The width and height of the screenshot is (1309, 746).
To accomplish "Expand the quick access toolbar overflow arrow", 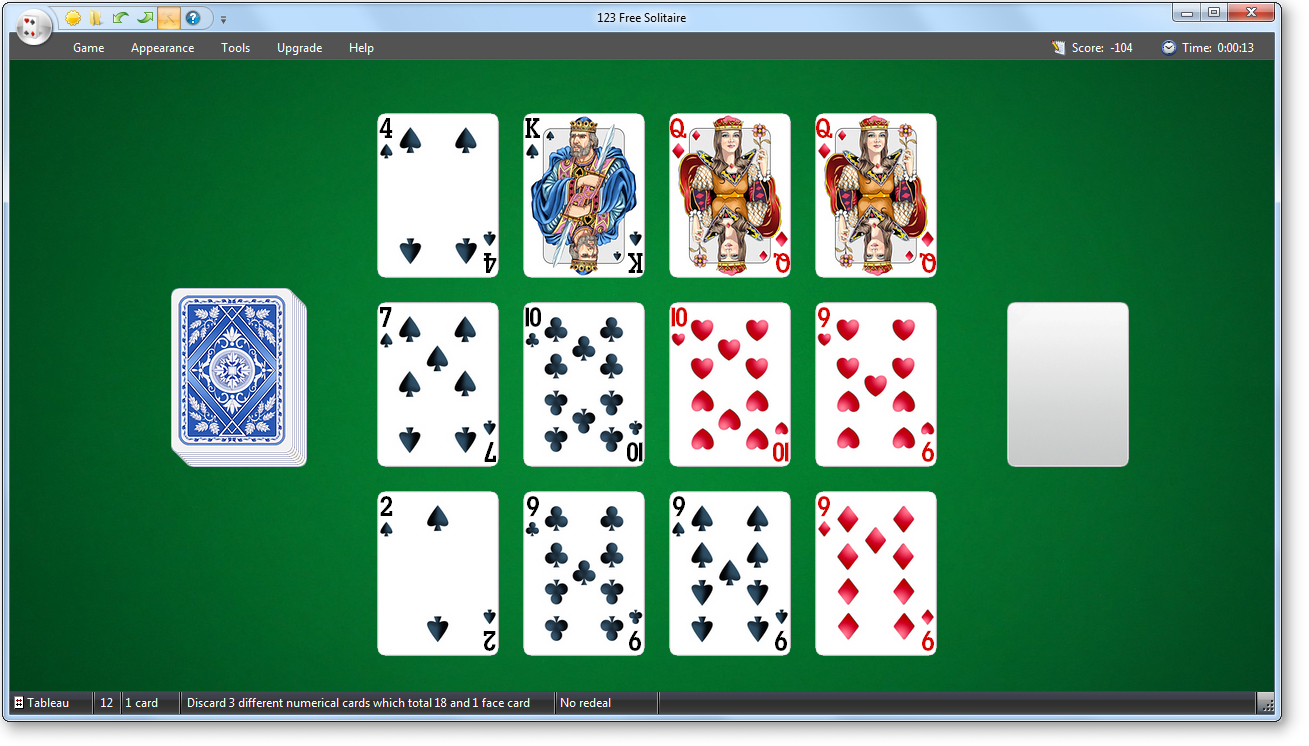I will click(223, 18).
